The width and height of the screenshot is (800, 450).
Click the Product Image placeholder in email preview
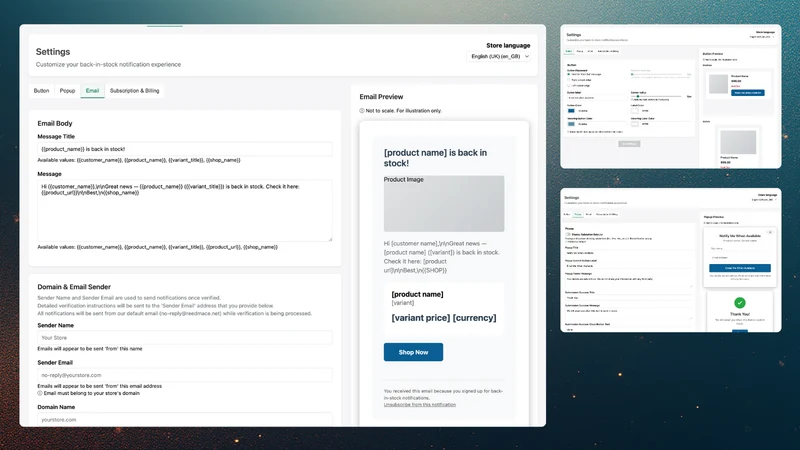coord(444,204)
